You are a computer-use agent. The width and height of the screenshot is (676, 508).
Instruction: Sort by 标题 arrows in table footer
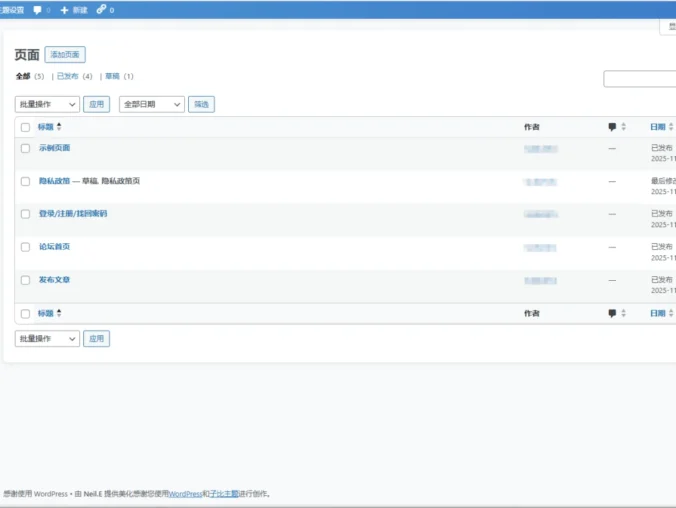tap(59, 313)
